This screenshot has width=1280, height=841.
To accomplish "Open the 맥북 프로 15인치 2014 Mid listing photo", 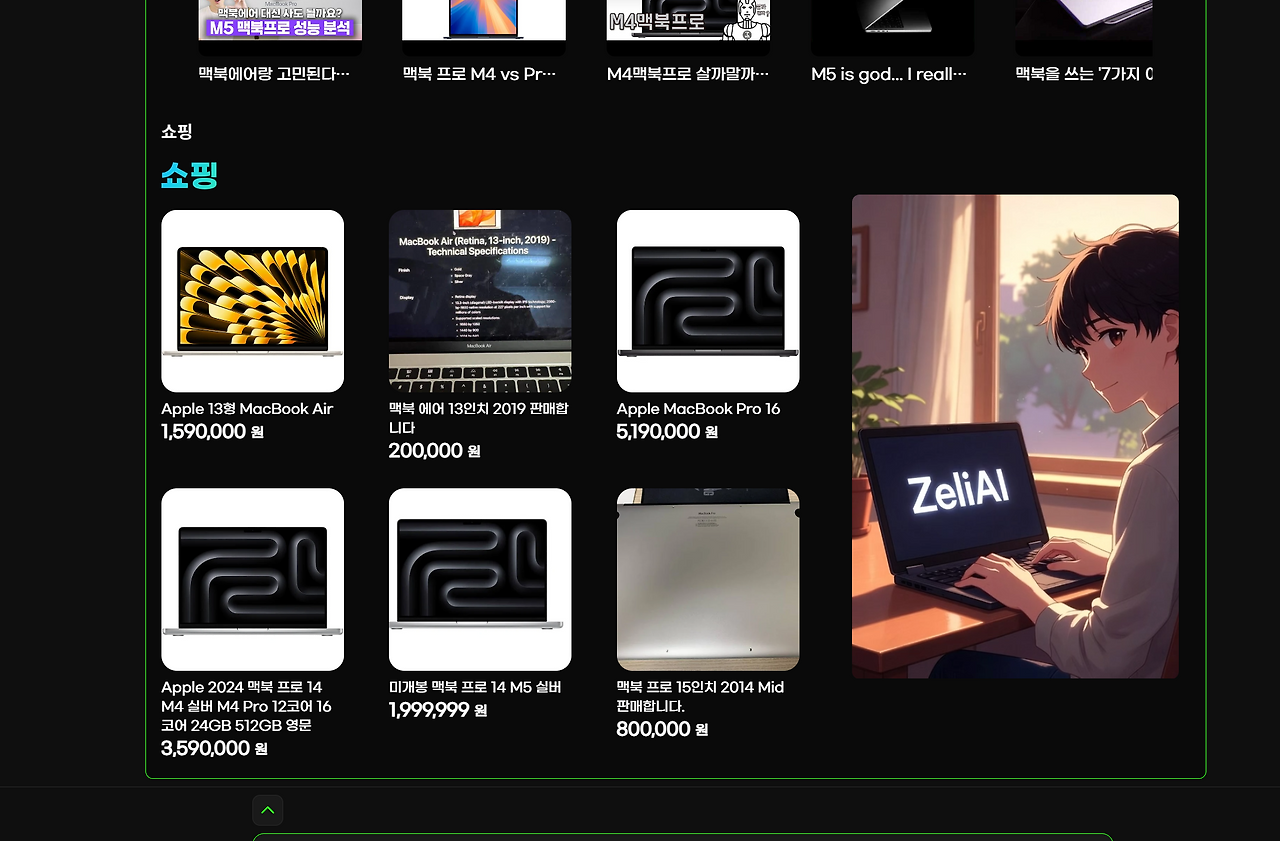I will coord(708,580).
